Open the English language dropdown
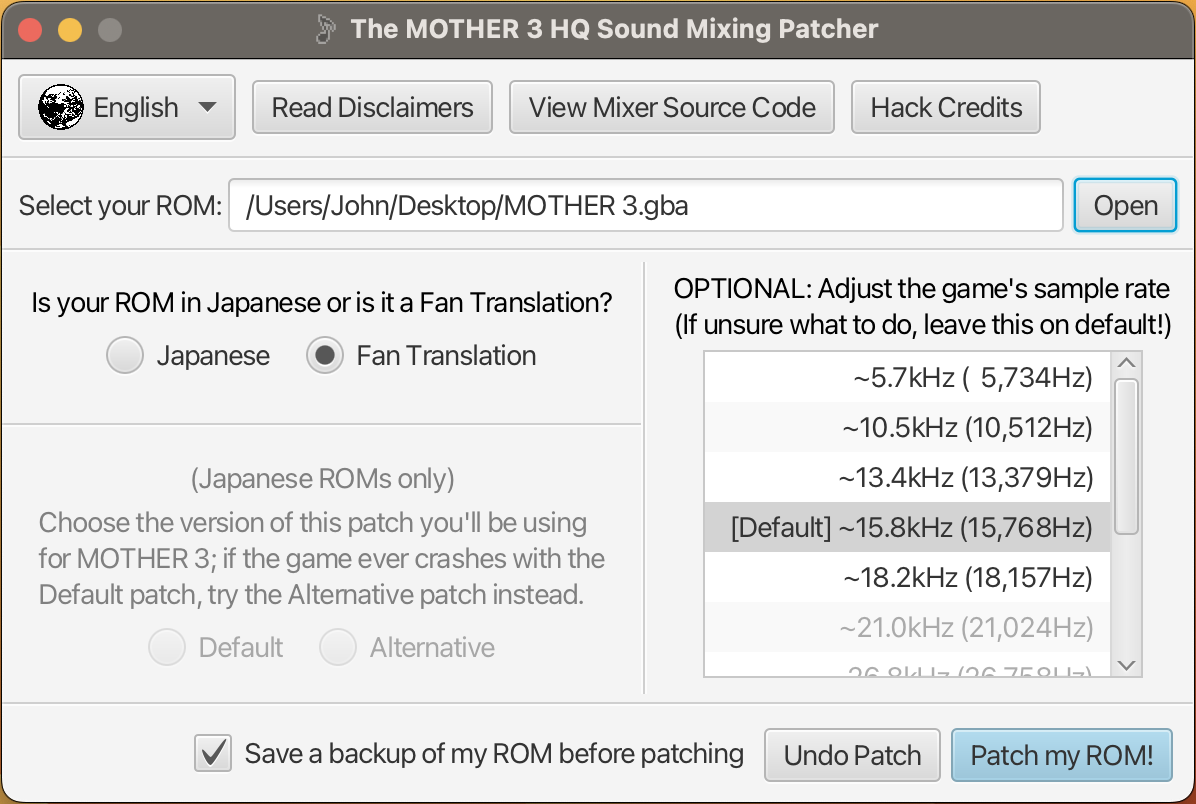 [127, 108]
